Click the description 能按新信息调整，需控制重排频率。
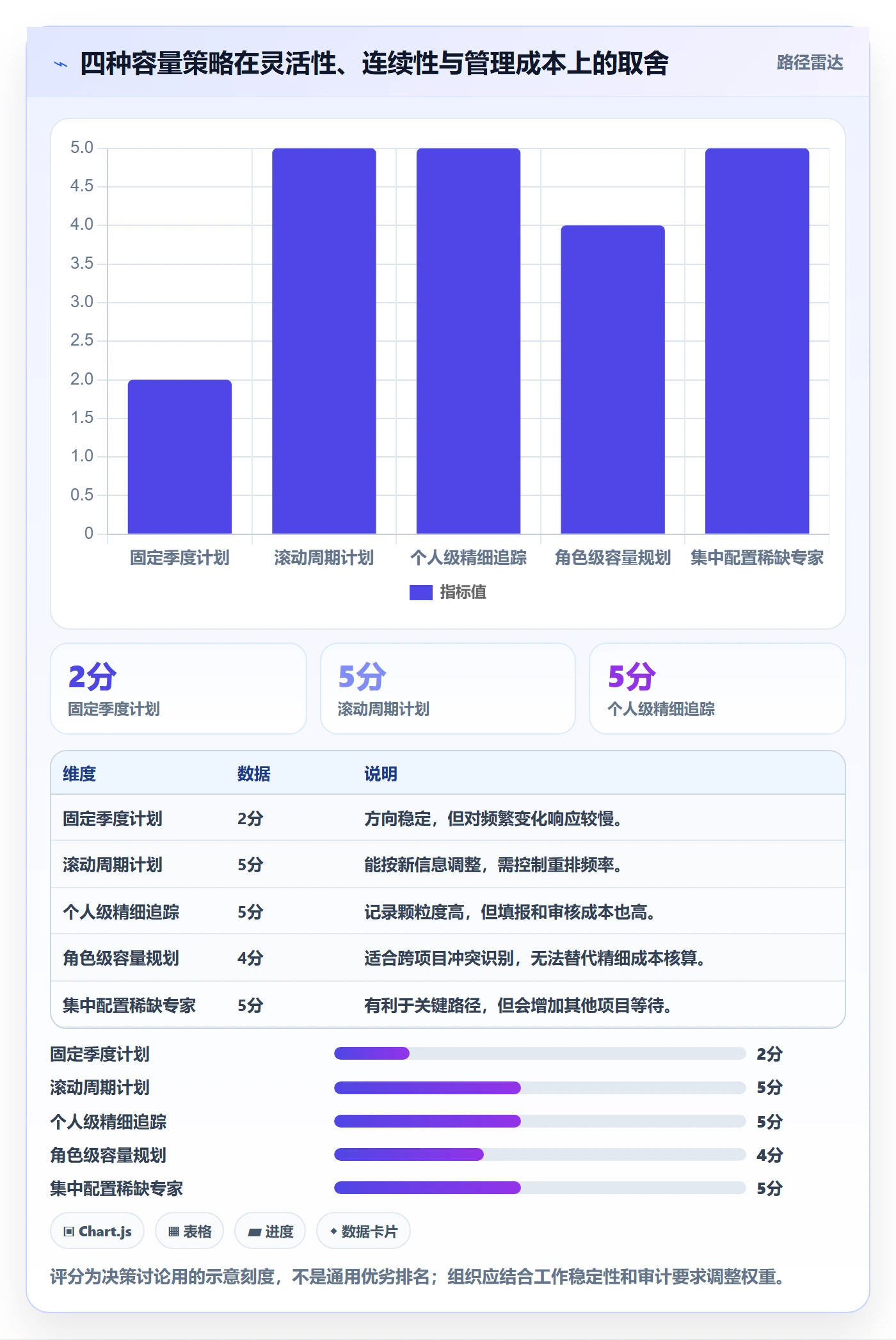Screen dimensions: 896x1340 pyautogui.click(x=493, y=865)
